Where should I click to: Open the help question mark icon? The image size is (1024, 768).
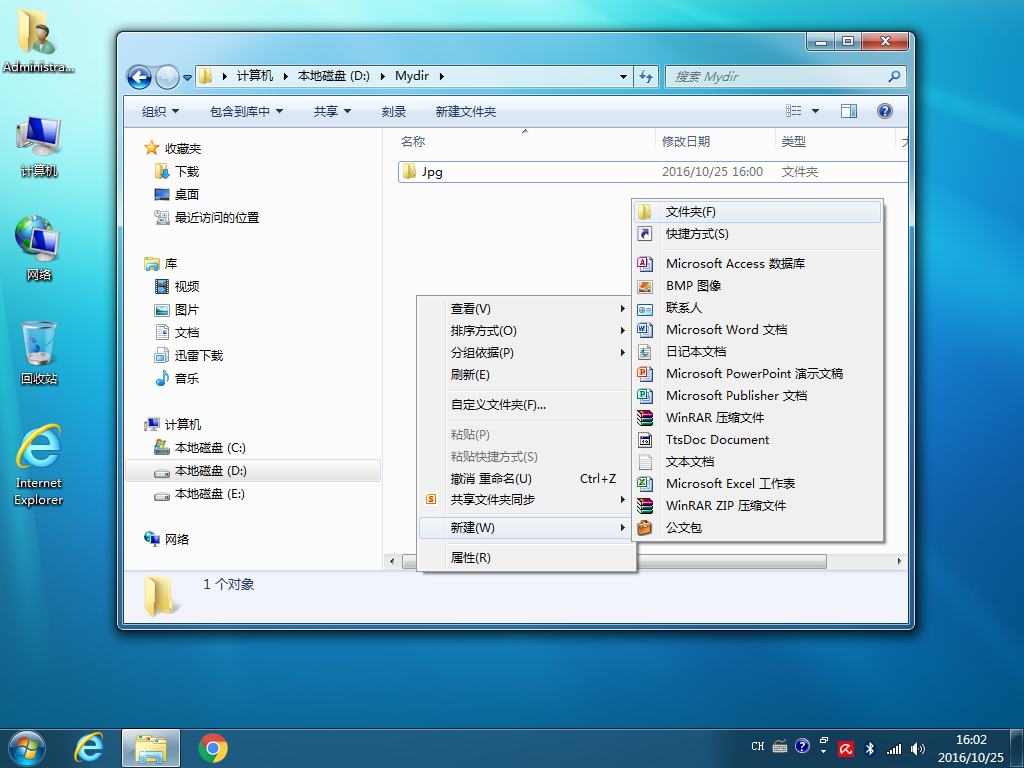coord(884,111)
